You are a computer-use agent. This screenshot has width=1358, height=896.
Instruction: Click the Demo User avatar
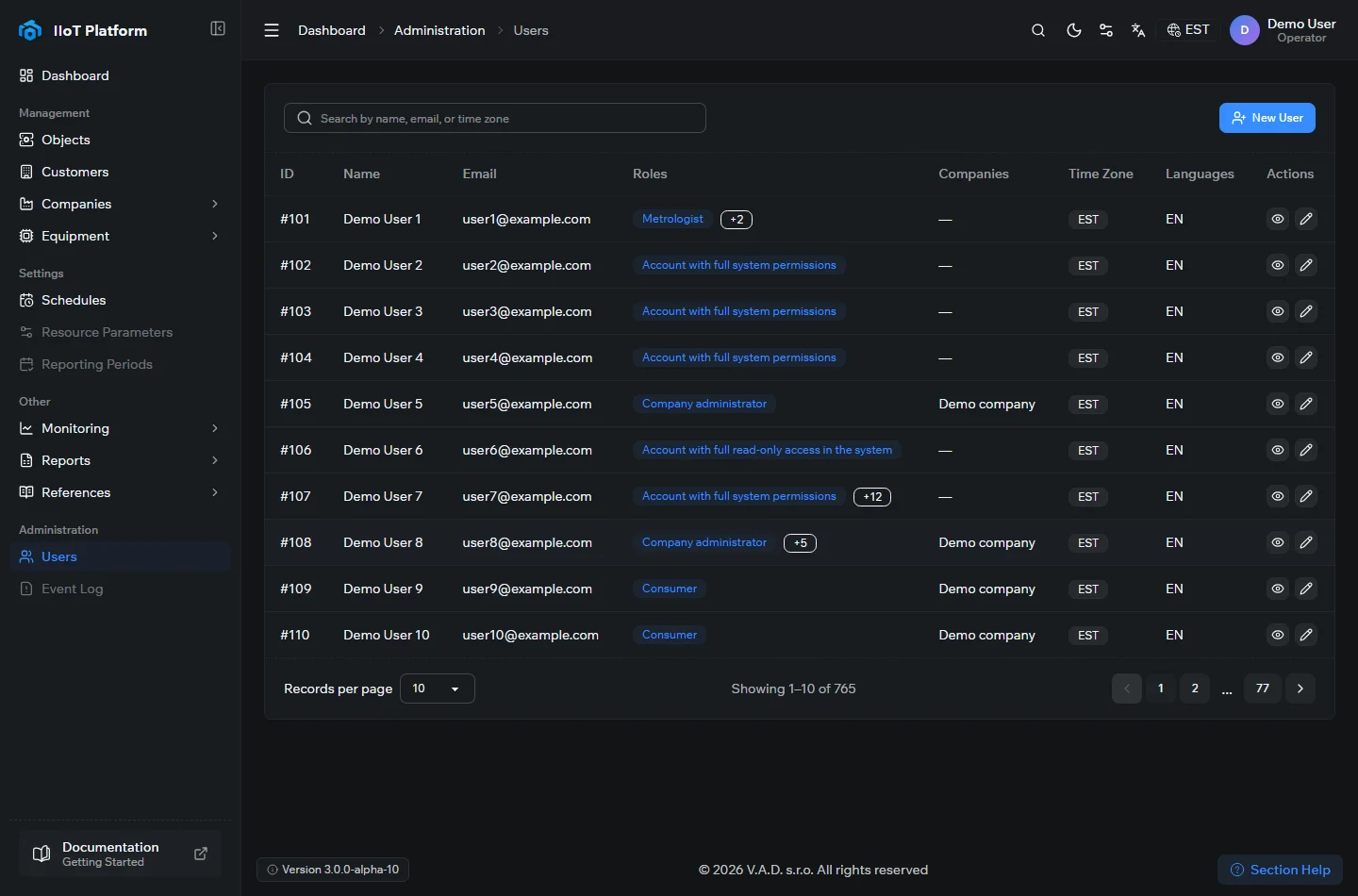pos(1245,30)
